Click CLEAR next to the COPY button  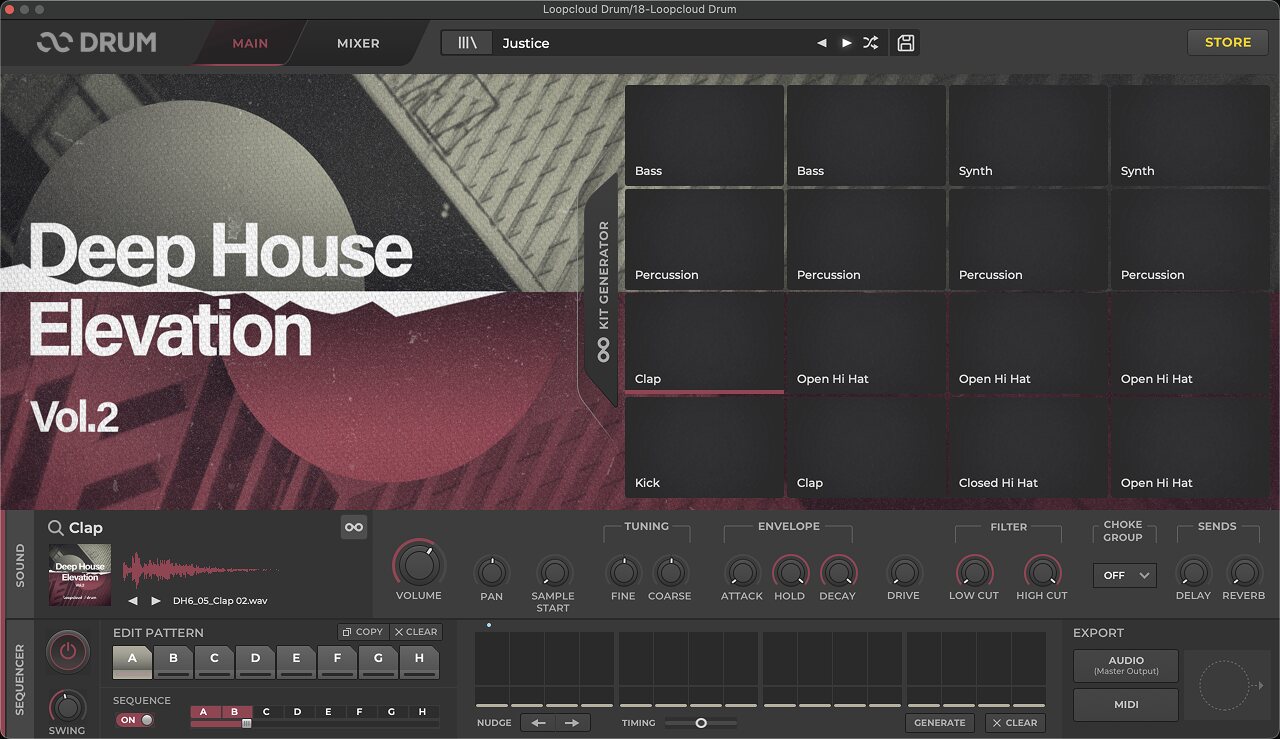pyautogui.click(x=415, y=632)
